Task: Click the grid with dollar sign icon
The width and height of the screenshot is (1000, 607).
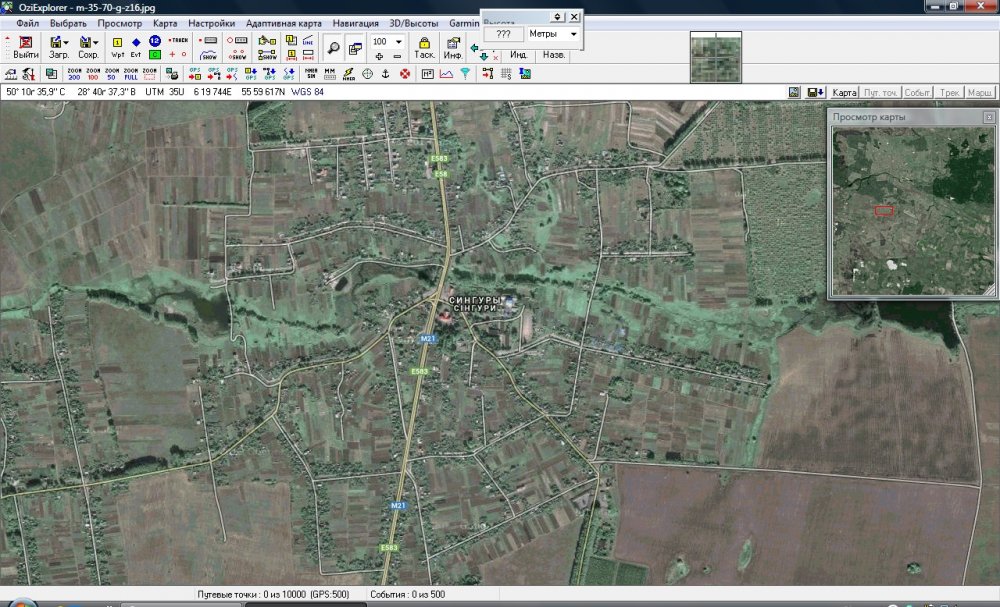Action: (x=506, y=74)
